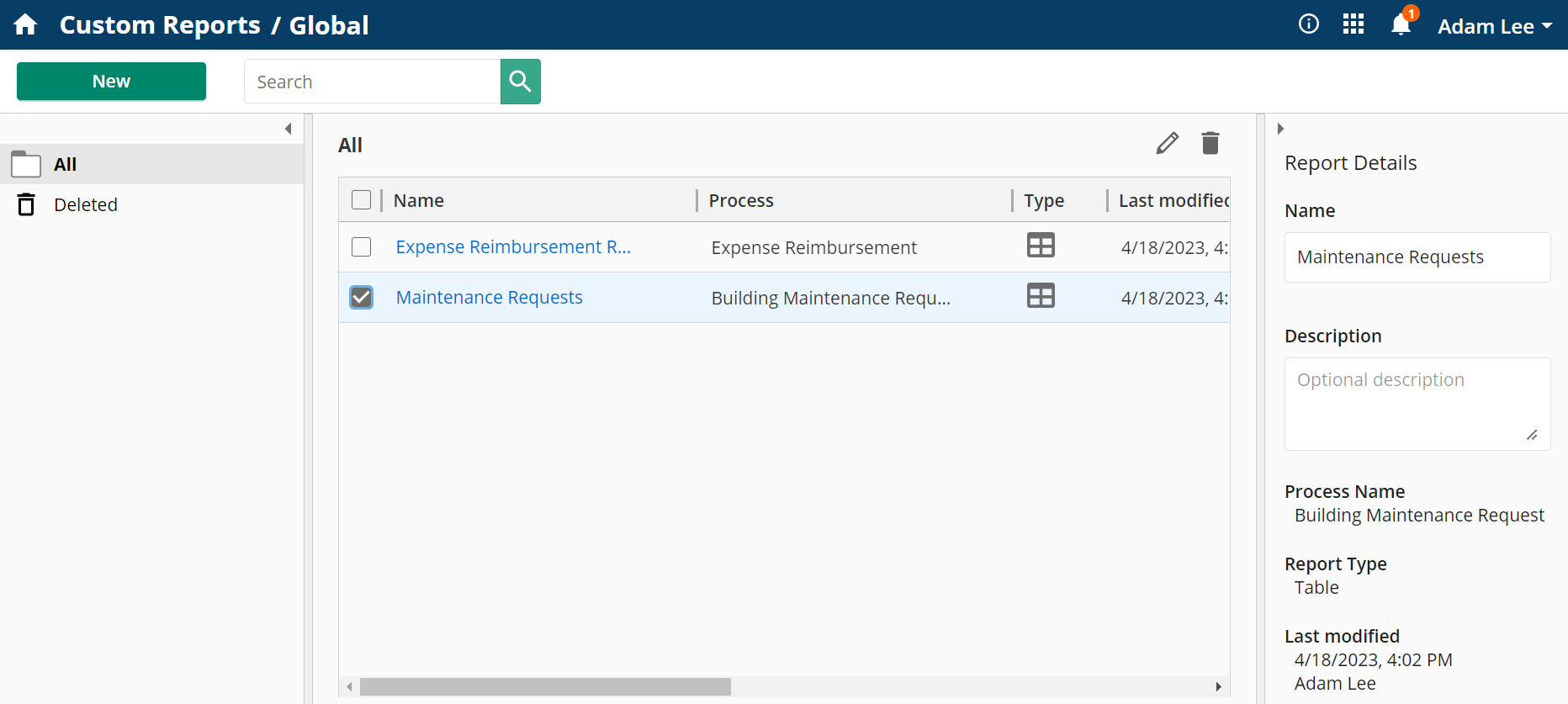
Task: View notifications via bell icon
Action: 1401,25
